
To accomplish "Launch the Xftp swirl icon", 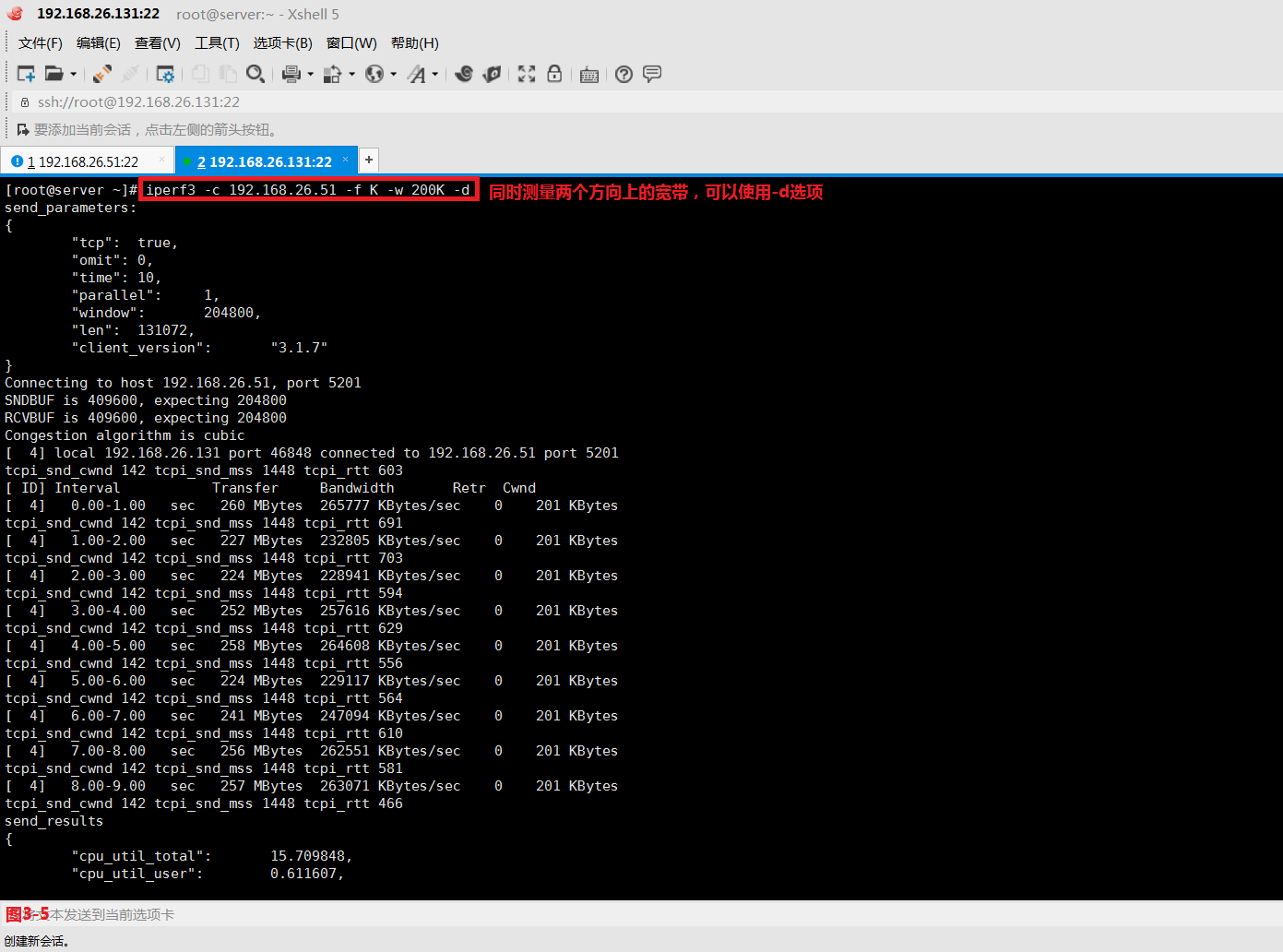I will (464, 74).
